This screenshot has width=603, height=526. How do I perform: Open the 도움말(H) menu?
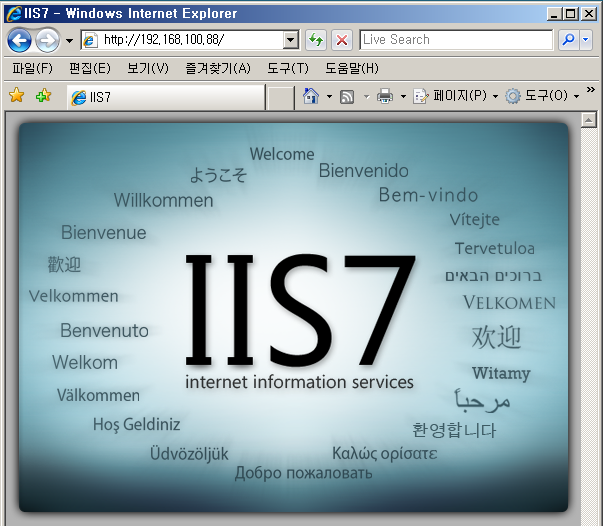[352, 68]
